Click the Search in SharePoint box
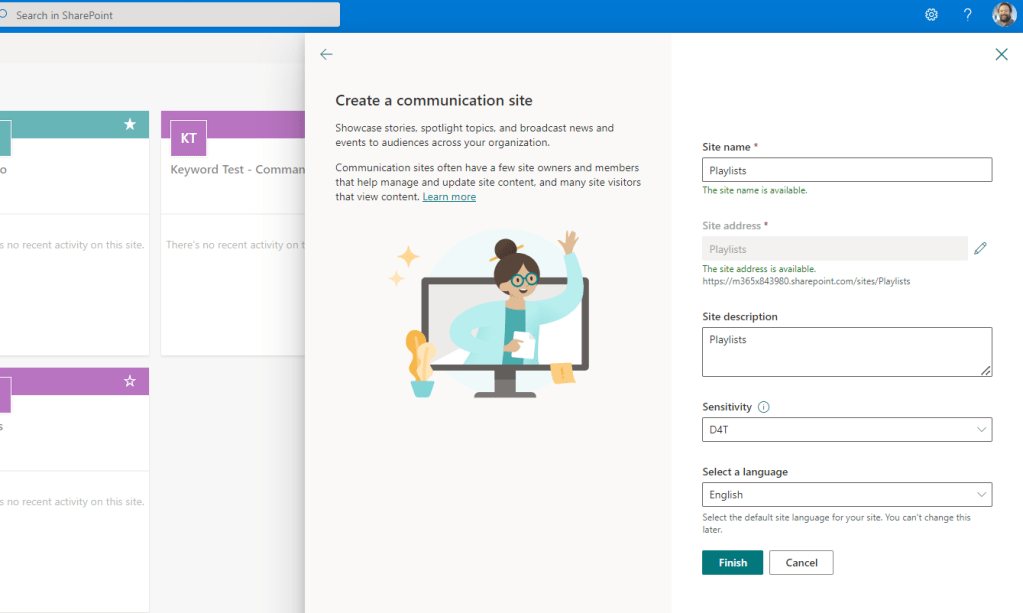 tap(175, 15)
